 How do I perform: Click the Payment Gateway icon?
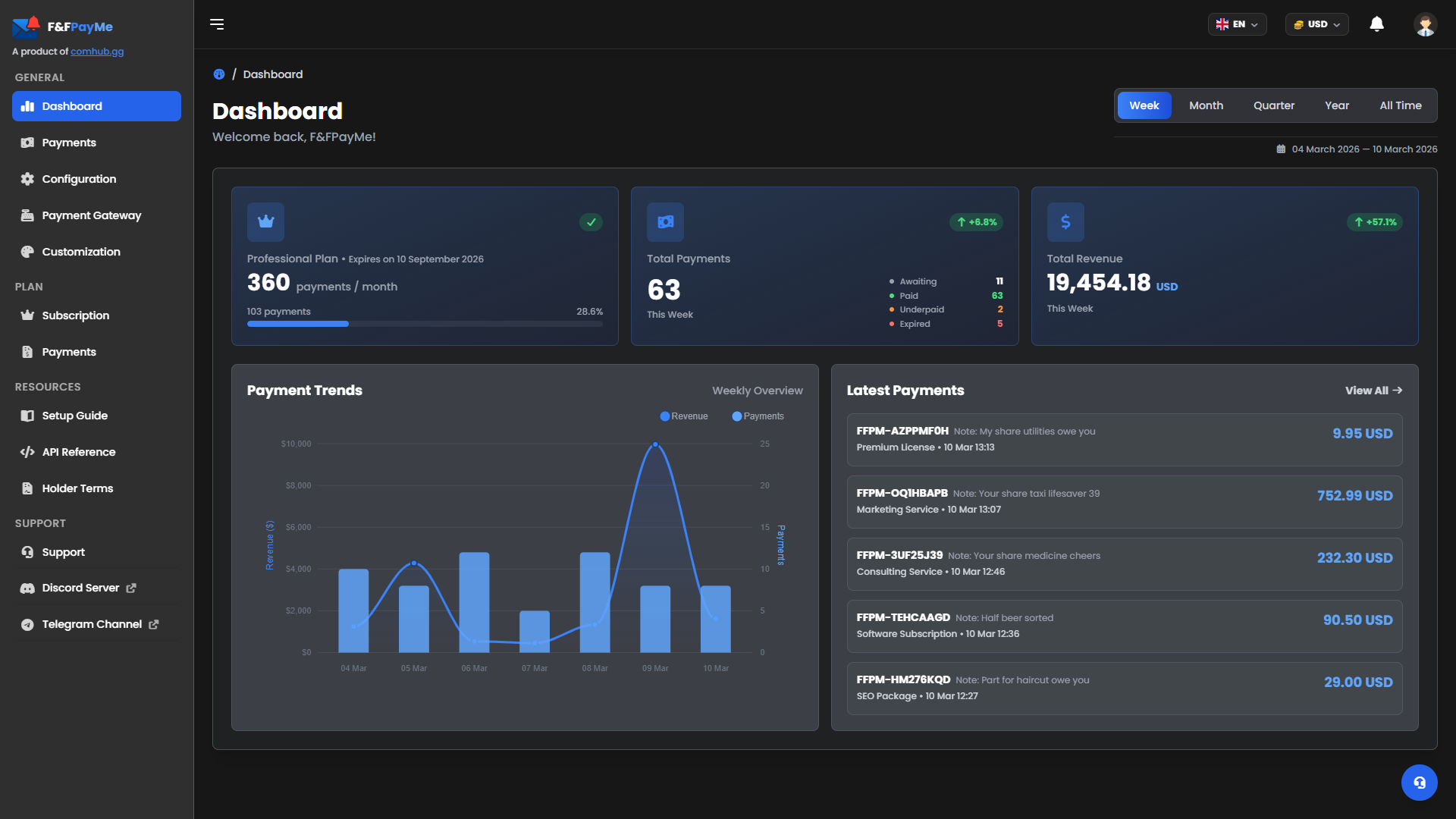click(x=27, y=215)
